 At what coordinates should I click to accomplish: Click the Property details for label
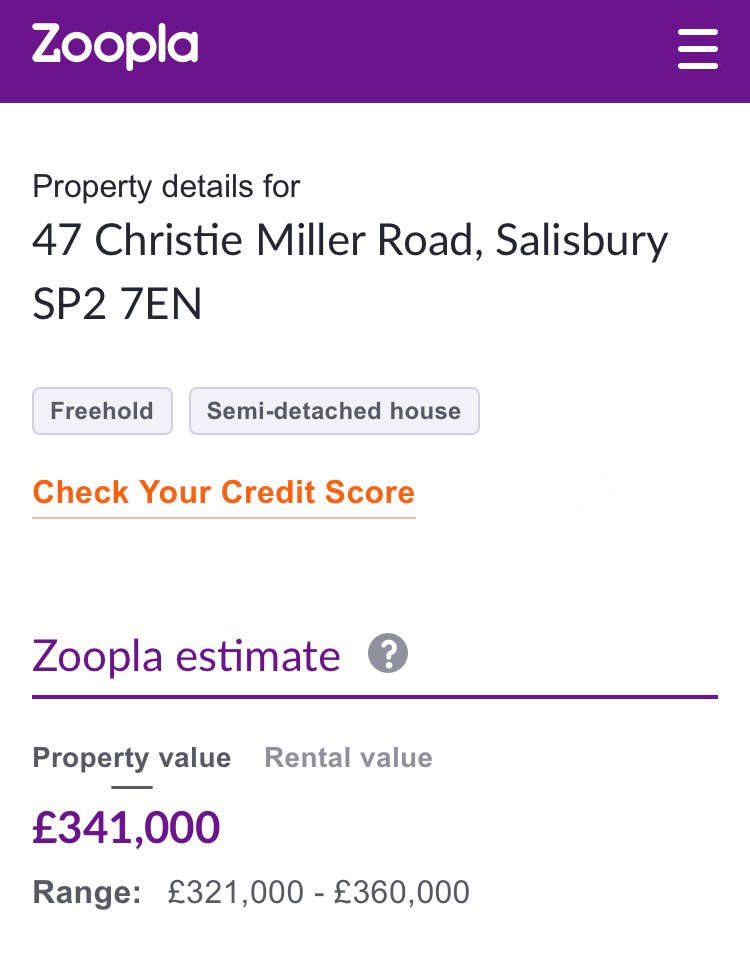166,186
